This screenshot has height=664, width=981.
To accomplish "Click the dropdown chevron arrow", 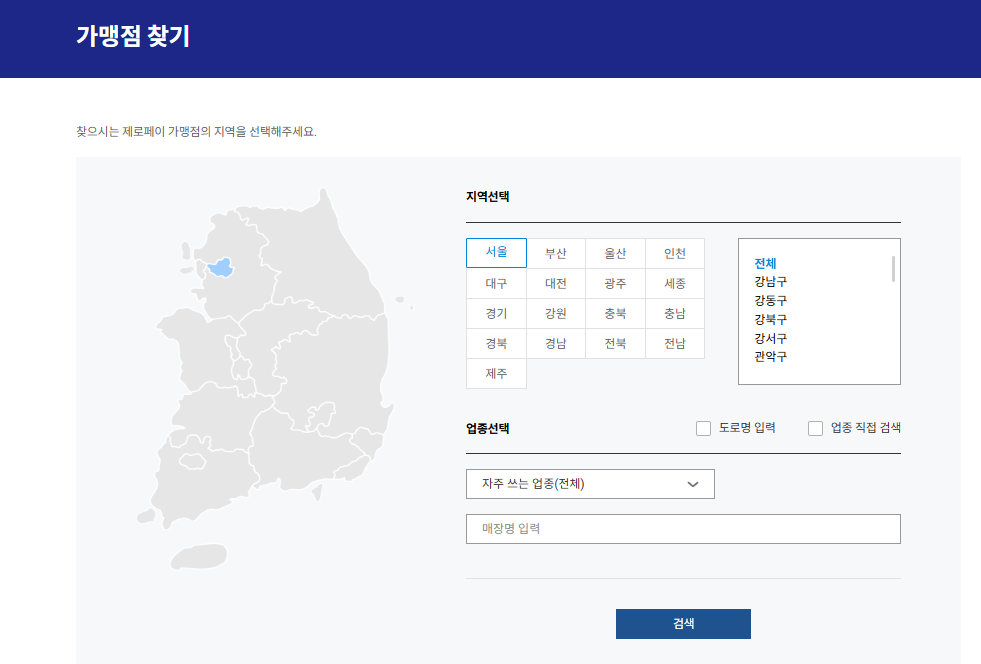I will pyautogui.click(x=693, y=484).
